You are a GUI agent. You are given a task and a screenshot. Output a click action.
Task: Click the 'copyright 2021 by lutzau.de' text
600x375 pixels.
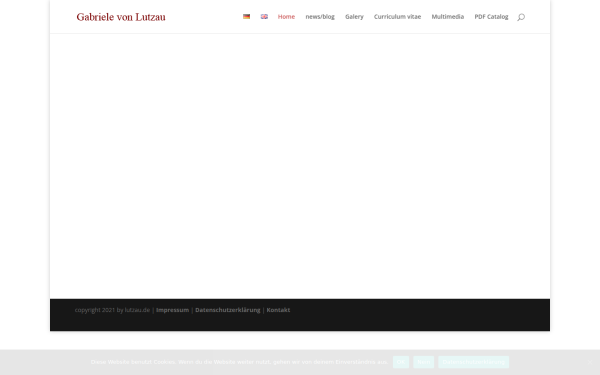coord(112,310)
